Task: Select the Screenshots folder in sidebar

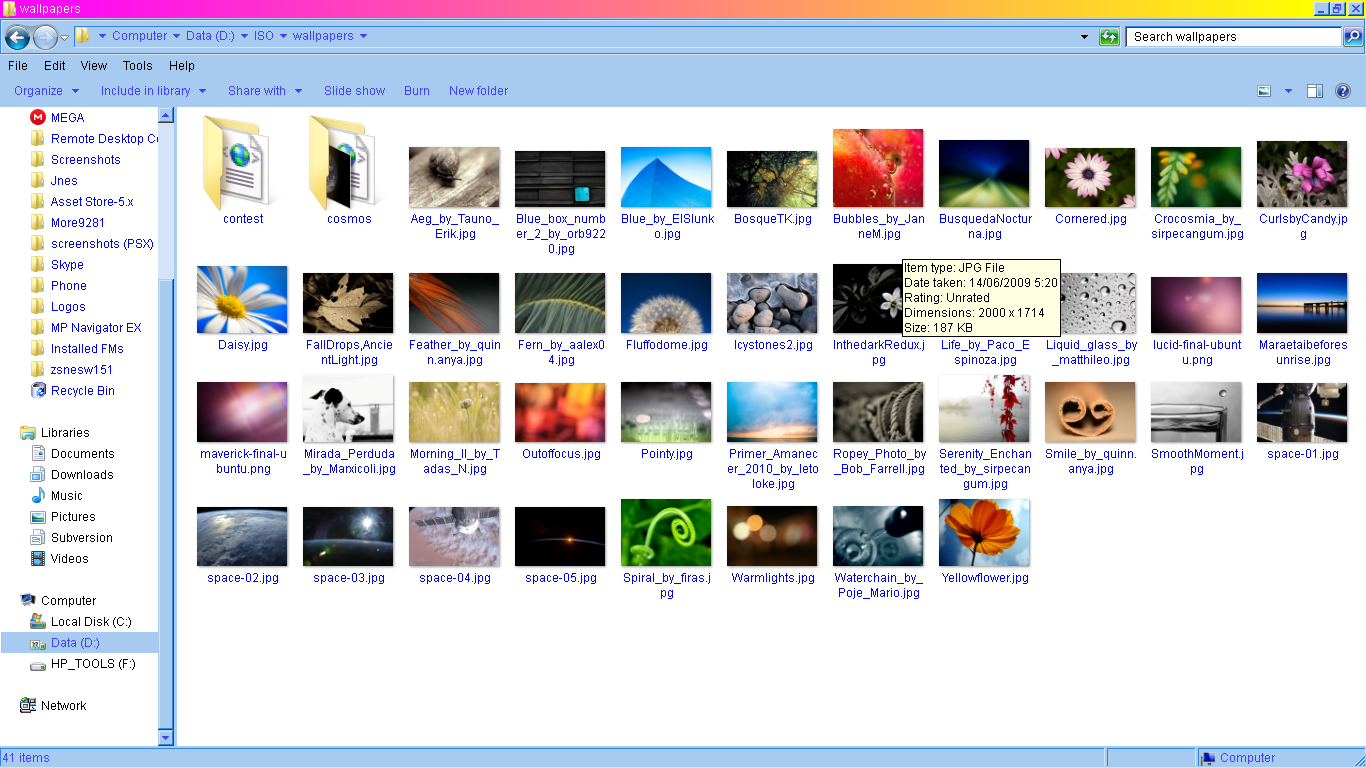Action: [x=75, y=160]
